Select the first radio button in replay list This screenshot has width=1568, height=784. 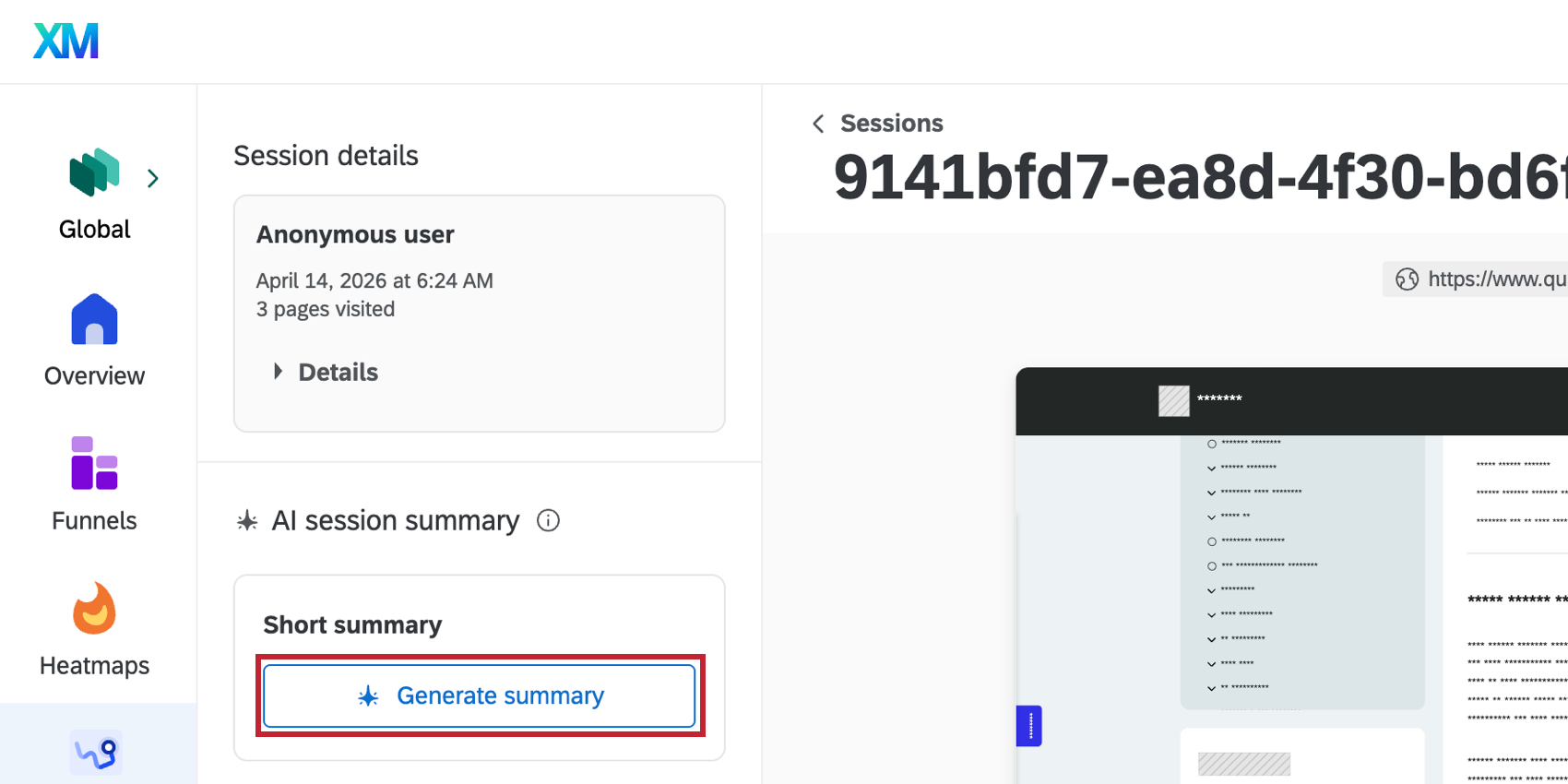click(x=1211, y=442)
